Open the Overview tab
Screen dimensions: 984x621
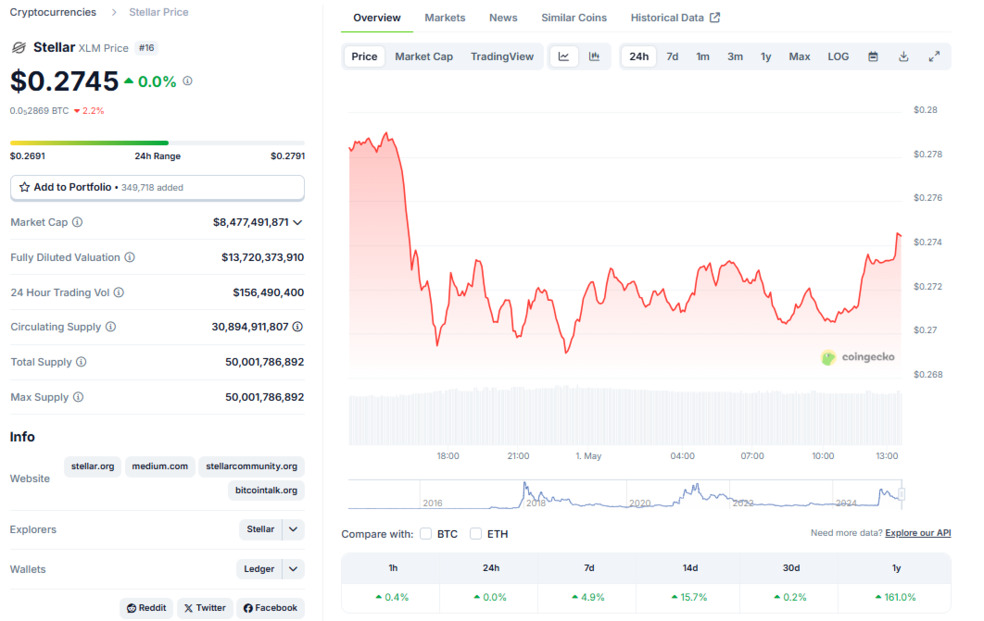377,18
